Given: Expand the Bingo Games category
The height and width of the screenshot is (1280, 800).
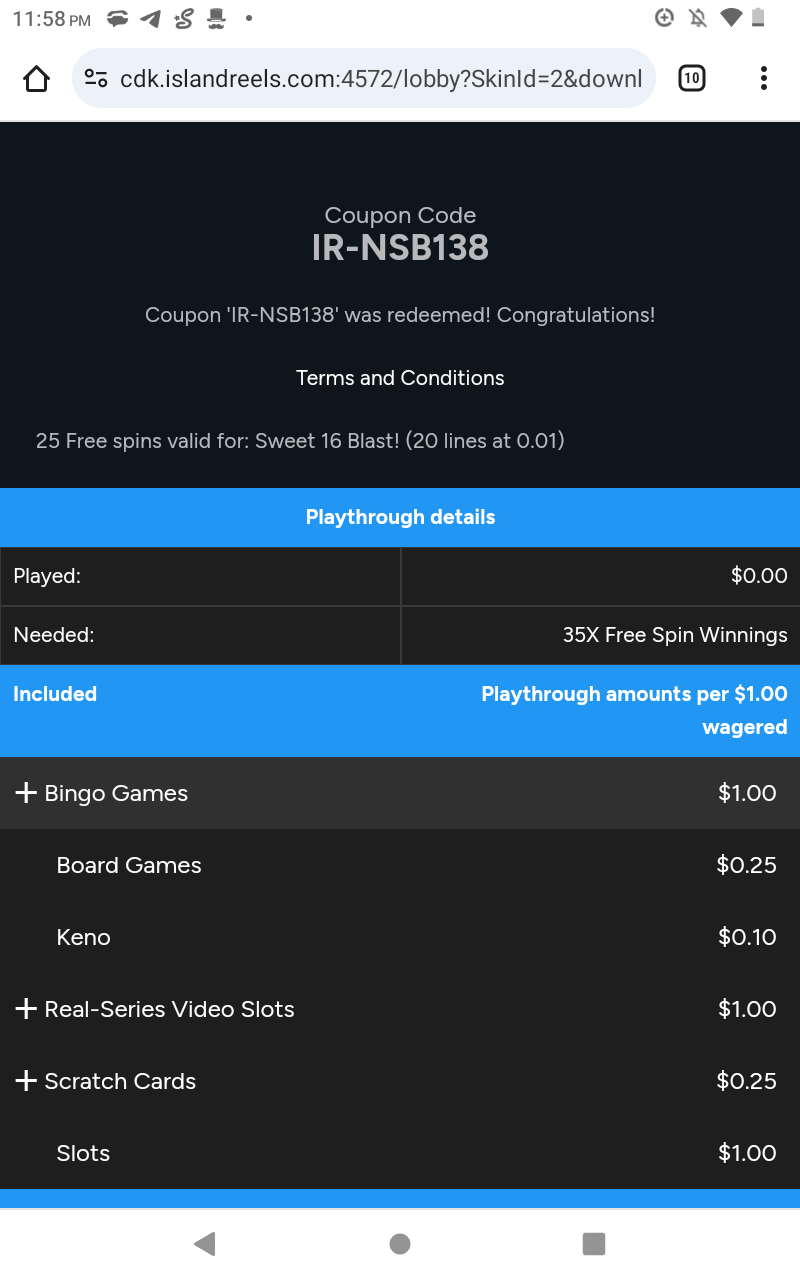Looking at the screenshot, I should pyautogui.click(x=26, y=793).
